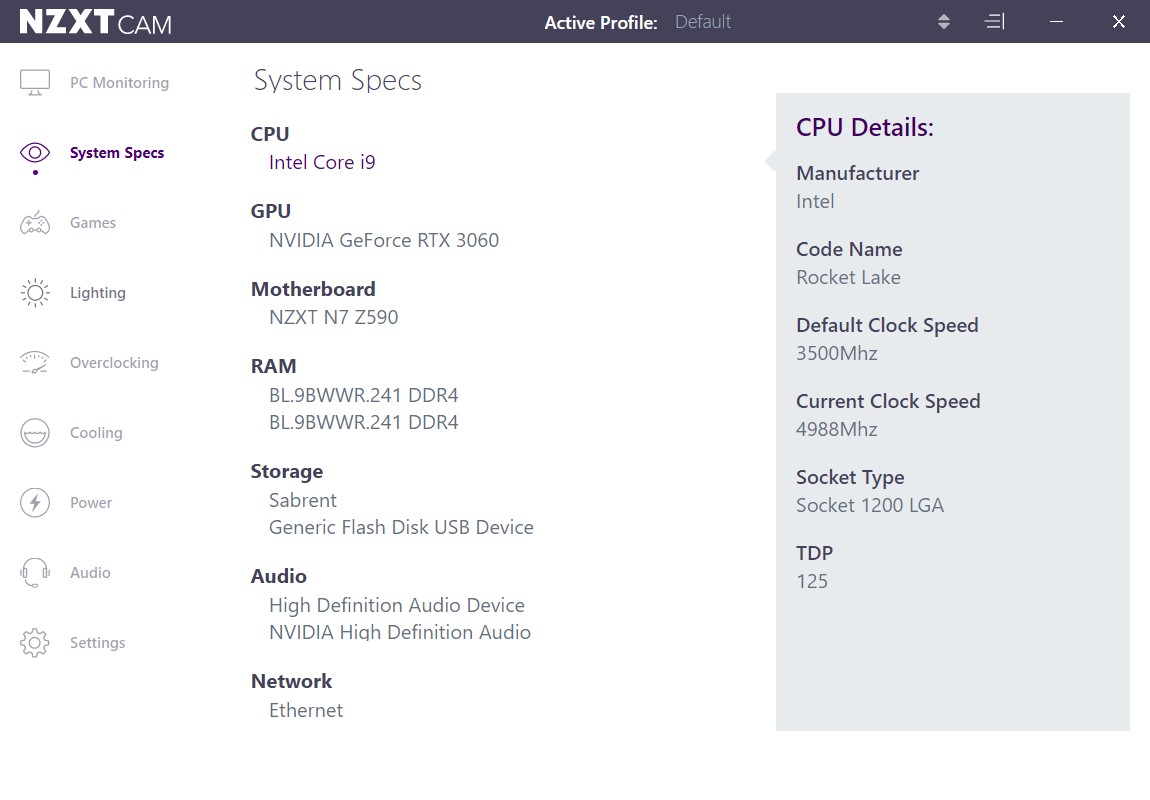This screenshot has width=1150, height=800.
Task: Select Intel Core i9 CPU entry
Action: pos(322,162)
